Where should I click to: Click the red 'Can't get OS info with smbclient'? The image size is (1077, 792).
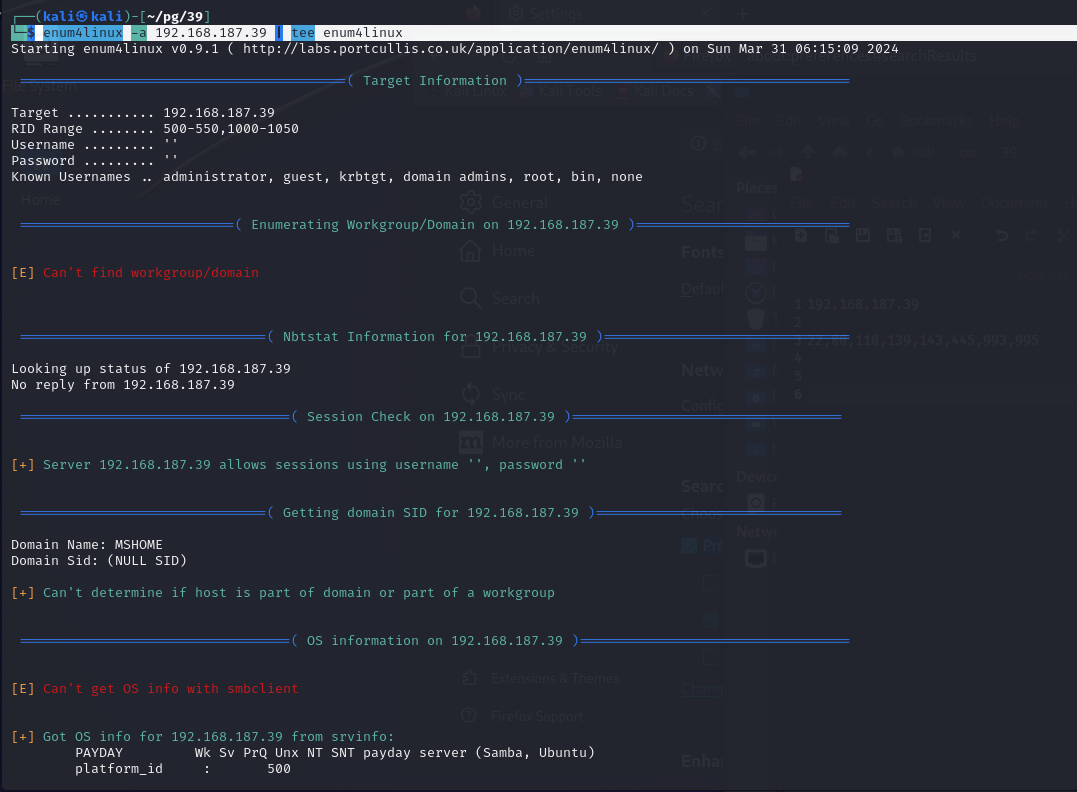pos(171,689)
